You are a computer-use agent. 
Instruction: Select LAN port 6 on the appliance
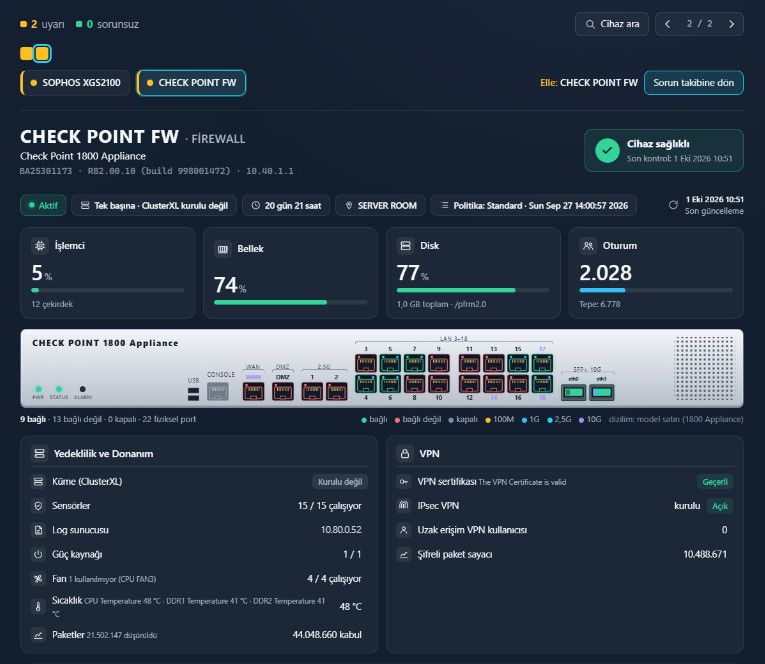tap(390, 383)
